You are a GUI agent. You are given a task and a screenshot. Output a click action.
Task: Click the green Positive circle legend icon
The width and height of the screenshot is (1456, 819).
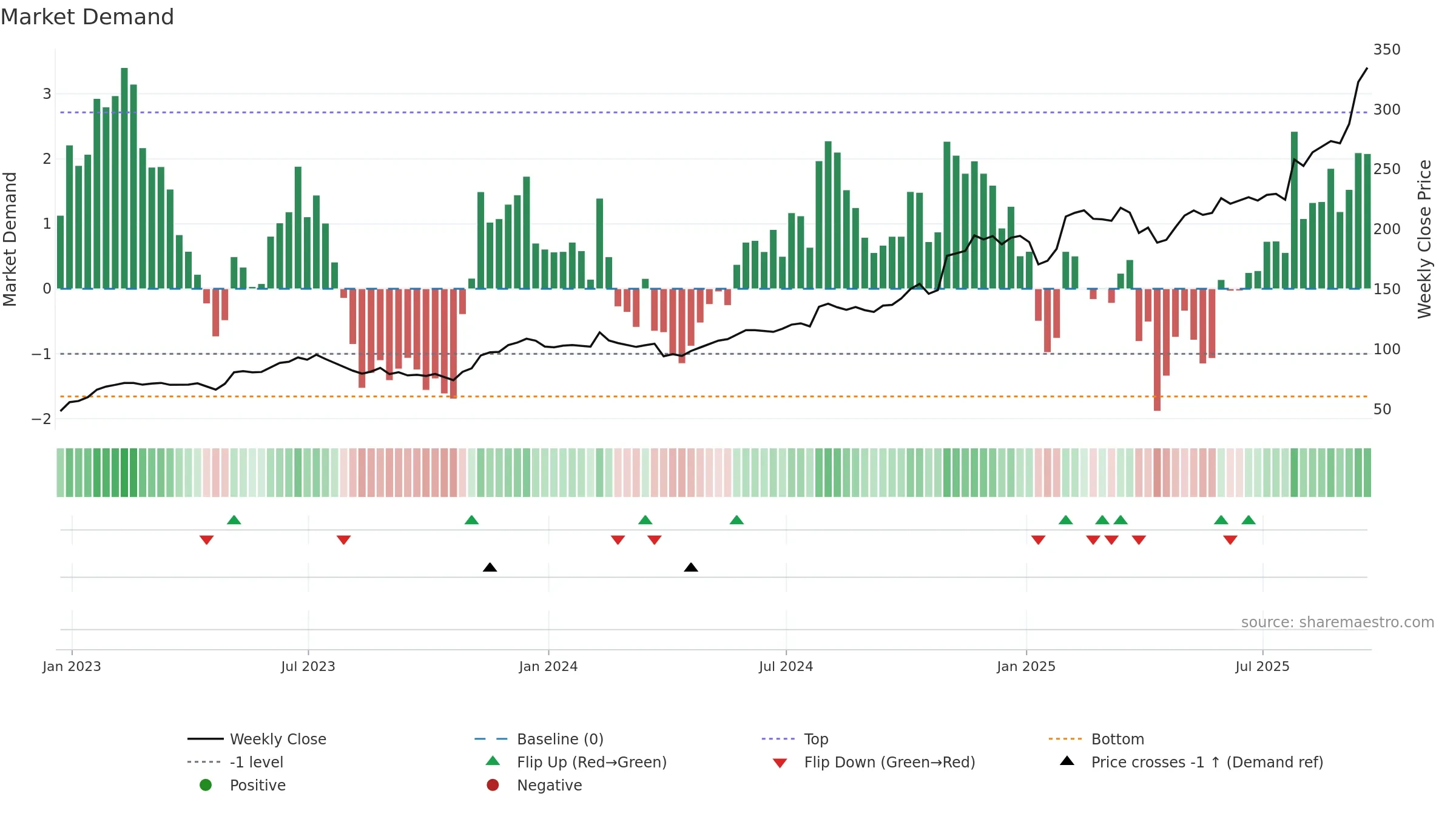point(206,785)
